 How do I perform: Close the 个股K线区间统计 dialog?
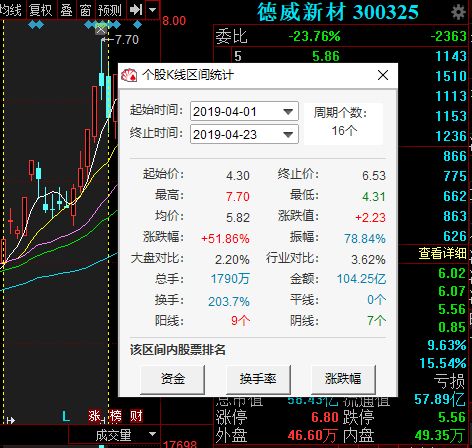(383, 75)
